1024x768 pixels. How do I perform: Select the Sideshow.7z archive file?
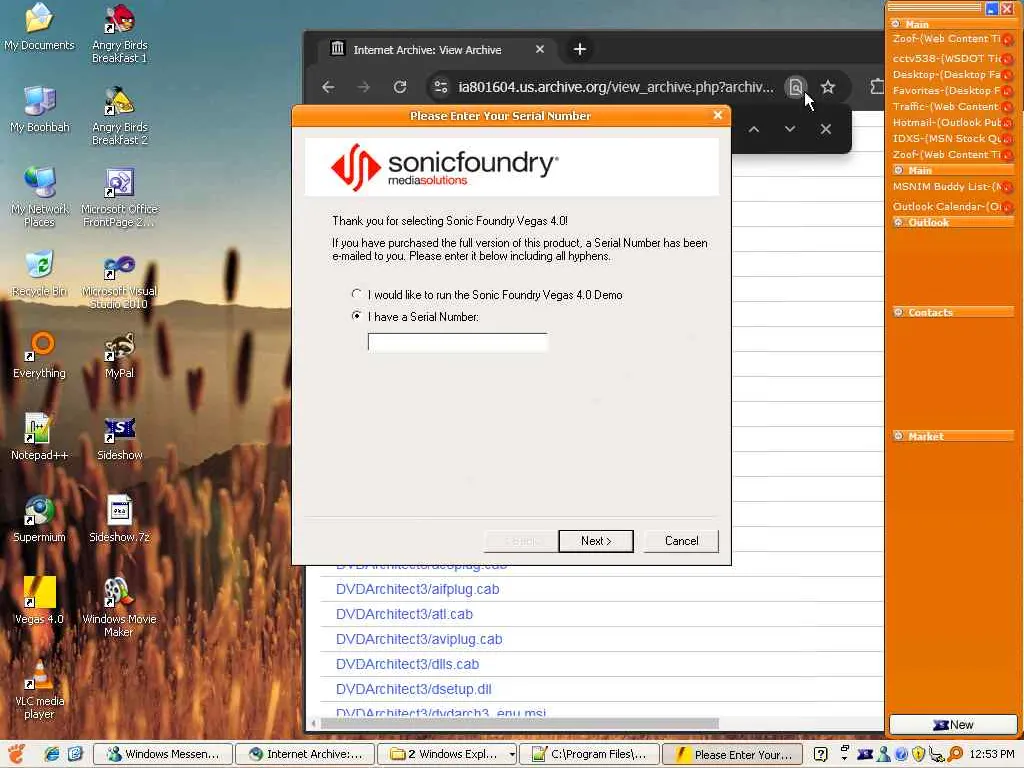click(x=120, y=520)
